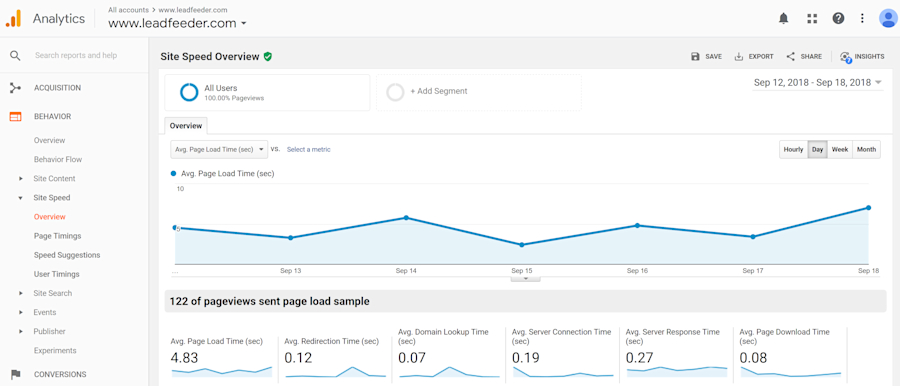Open the Behavior menu section
900x386 pixels.
52,117
